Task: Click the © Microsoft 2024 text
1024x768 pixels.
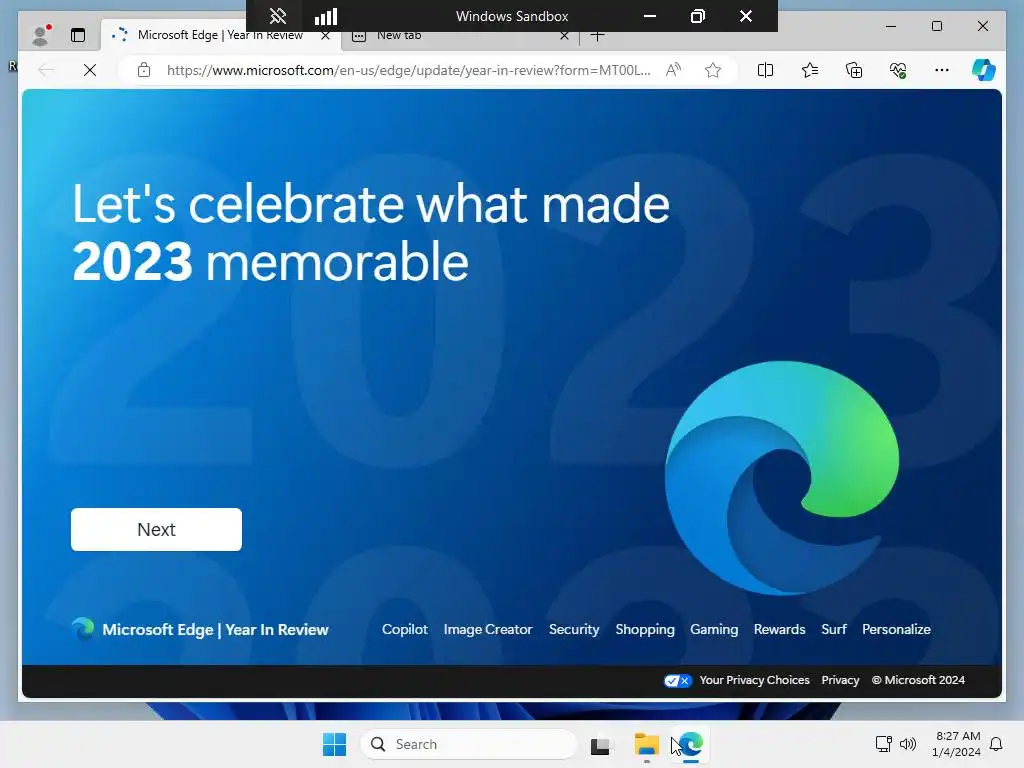Action: [918, 680]
